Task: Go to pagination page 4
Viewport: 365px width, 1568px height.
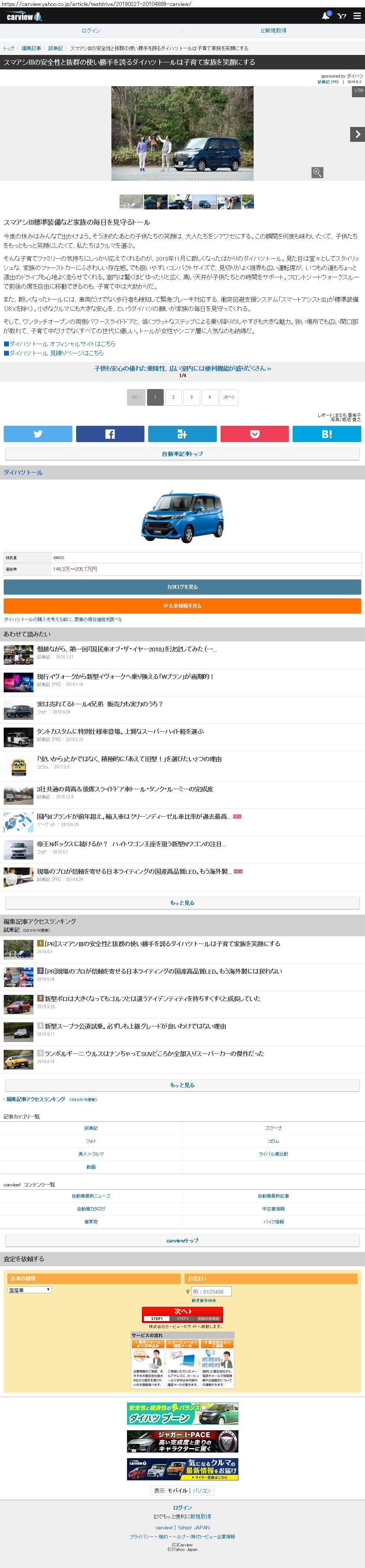Action: [210, 397]
